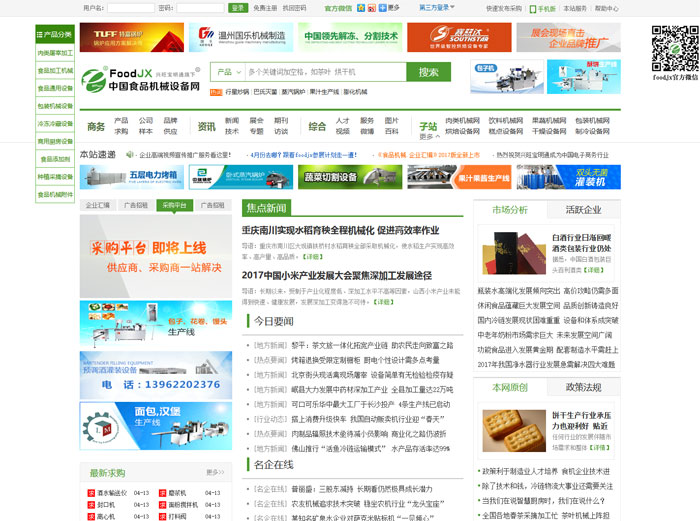This screenshot has height=521, width=700.
Task: Select the 活跃企业 tab
Action: pos(583,210)
